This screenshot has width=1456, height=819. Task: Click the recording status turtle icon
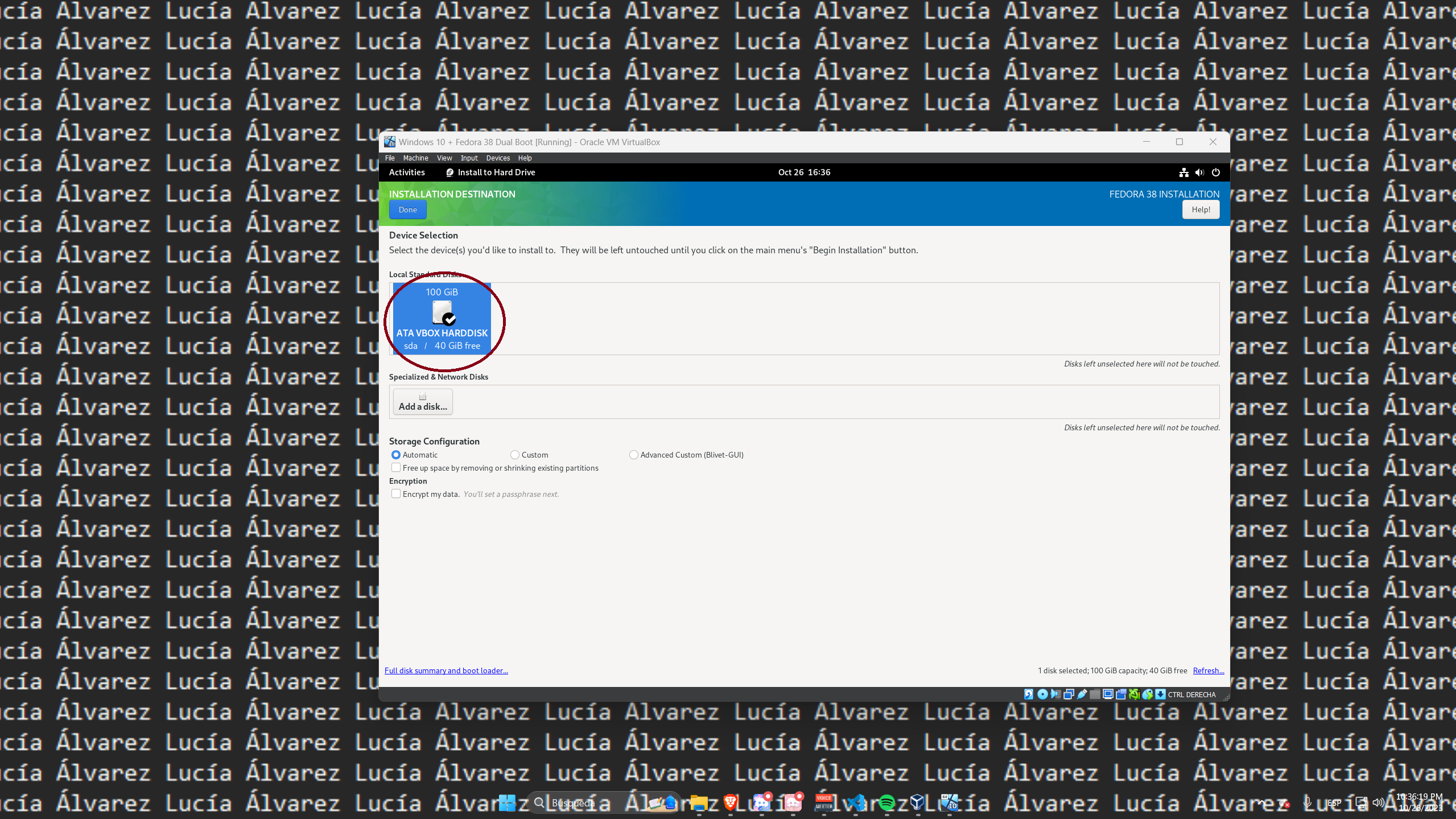coord(1133,694)
